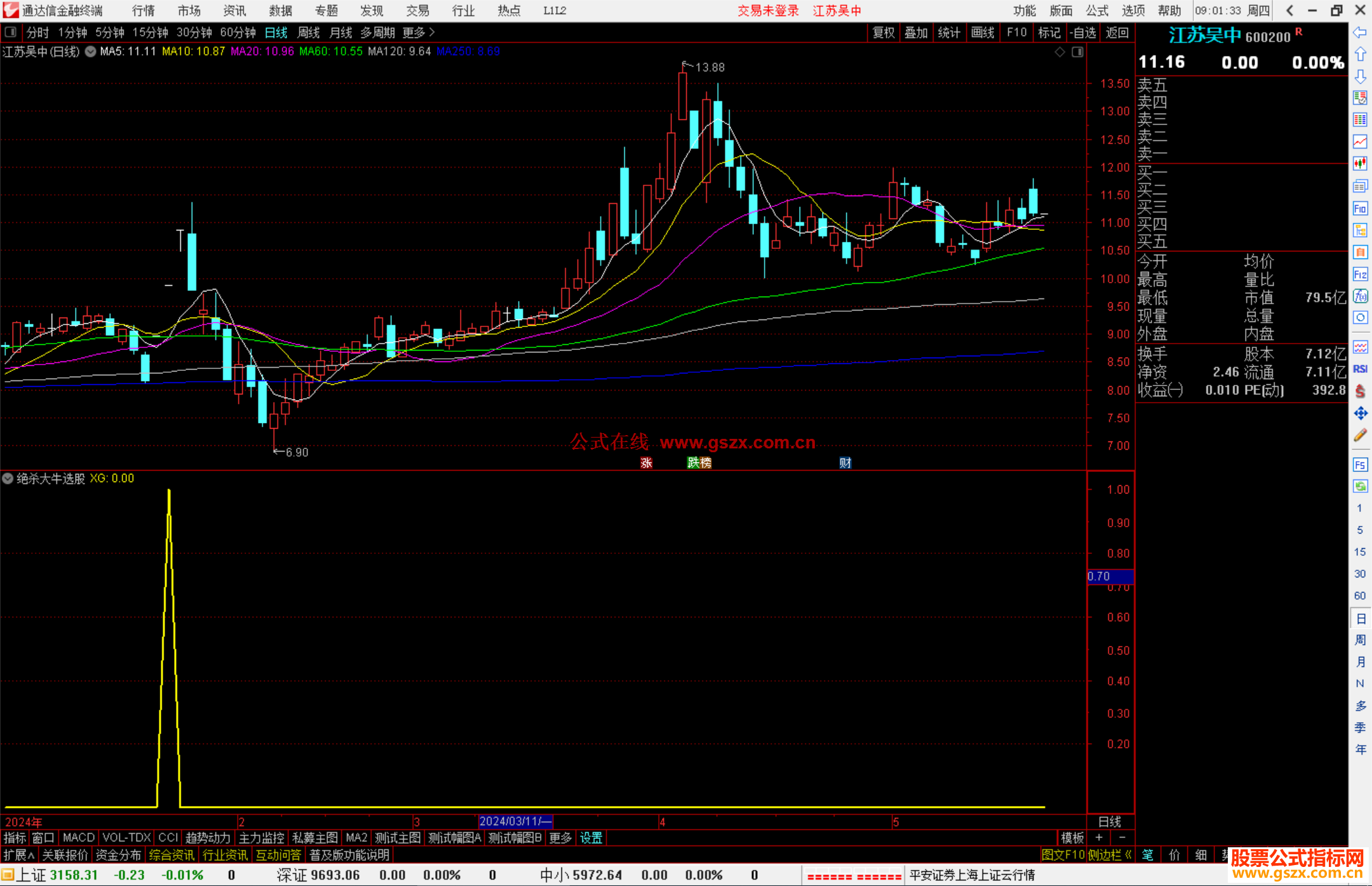Open the candlestick chart sidebar icon
This screenshot has width=1372, height=886.
pos(1360,163)
